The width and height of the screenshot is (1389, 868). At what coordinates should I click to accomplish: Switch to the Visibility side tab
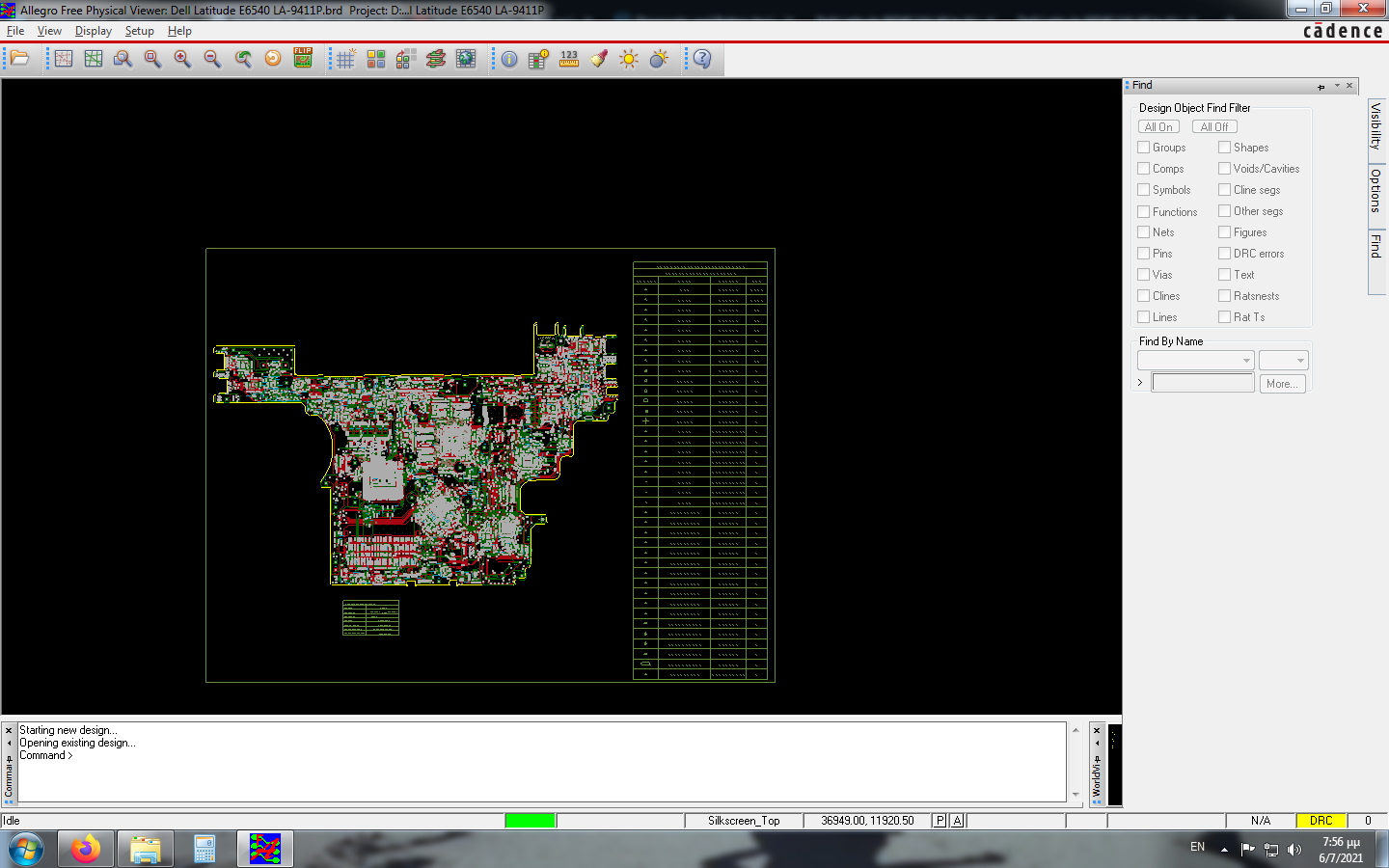[1376, 126]
